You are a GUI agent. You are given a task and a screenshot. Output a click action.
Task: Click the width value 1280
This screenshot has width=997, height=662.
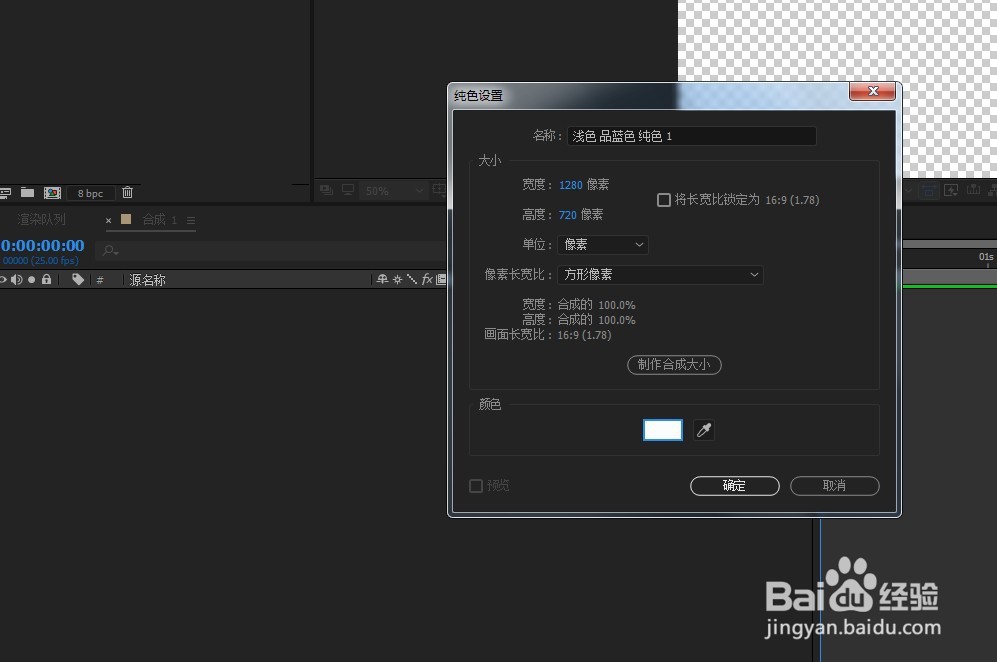pos(570,185)
